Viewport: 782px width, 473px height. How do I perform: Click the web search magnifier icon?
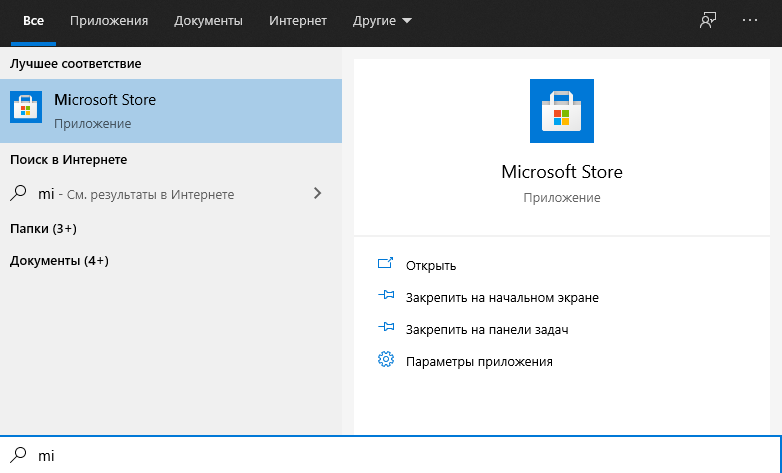point(18,193)
